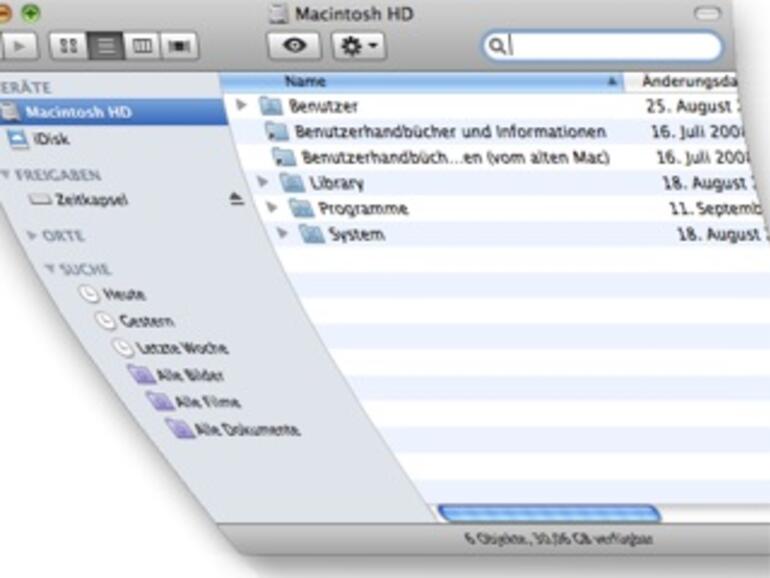770x578 pixels.
Task: Select the Benutzer folder row
Action: tap(484, 106)
